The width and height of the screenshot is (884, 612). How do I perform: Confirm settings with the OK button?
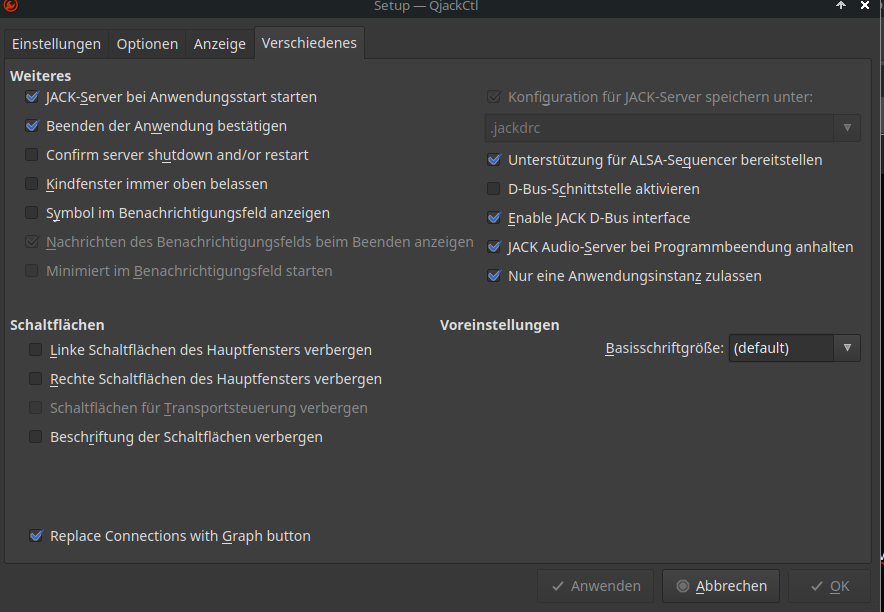(x=830, y=586)
